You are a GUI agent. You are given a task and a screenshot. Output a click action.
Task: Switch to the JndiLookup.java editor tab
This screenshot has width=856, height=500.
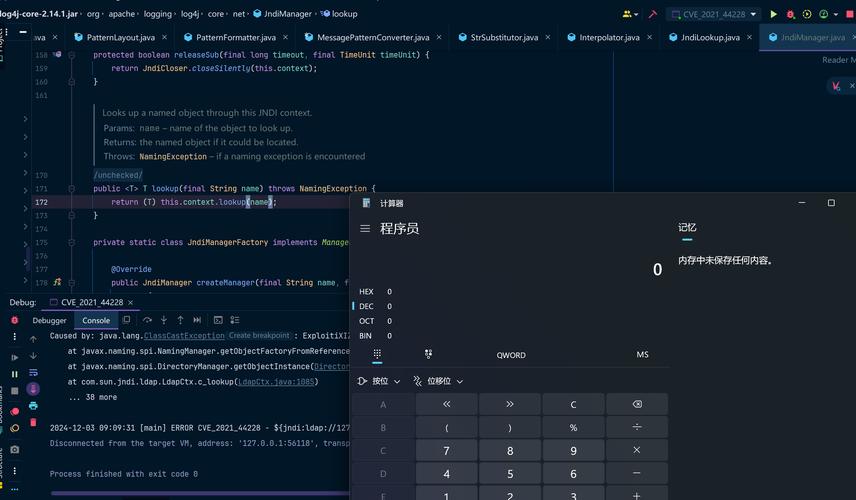[x=709, y=37]
